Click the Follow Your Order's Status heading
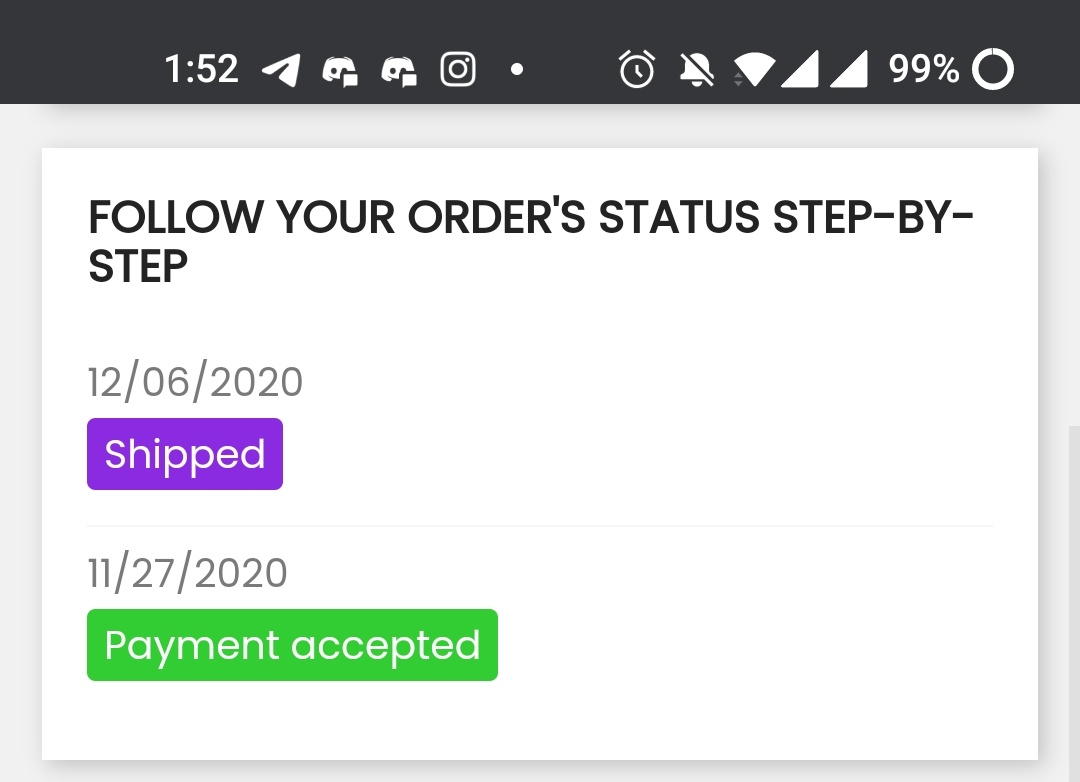Image resolution: width=1080 pixels, height=782 pixels. pyautogui.click(x=530, y=240)
